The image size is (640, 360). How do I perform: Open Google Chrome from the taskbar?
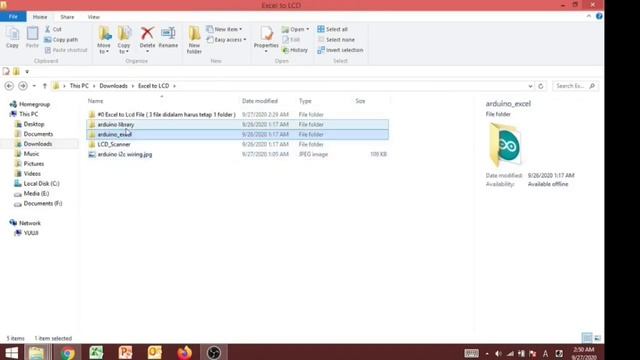[x=68, y=353]
